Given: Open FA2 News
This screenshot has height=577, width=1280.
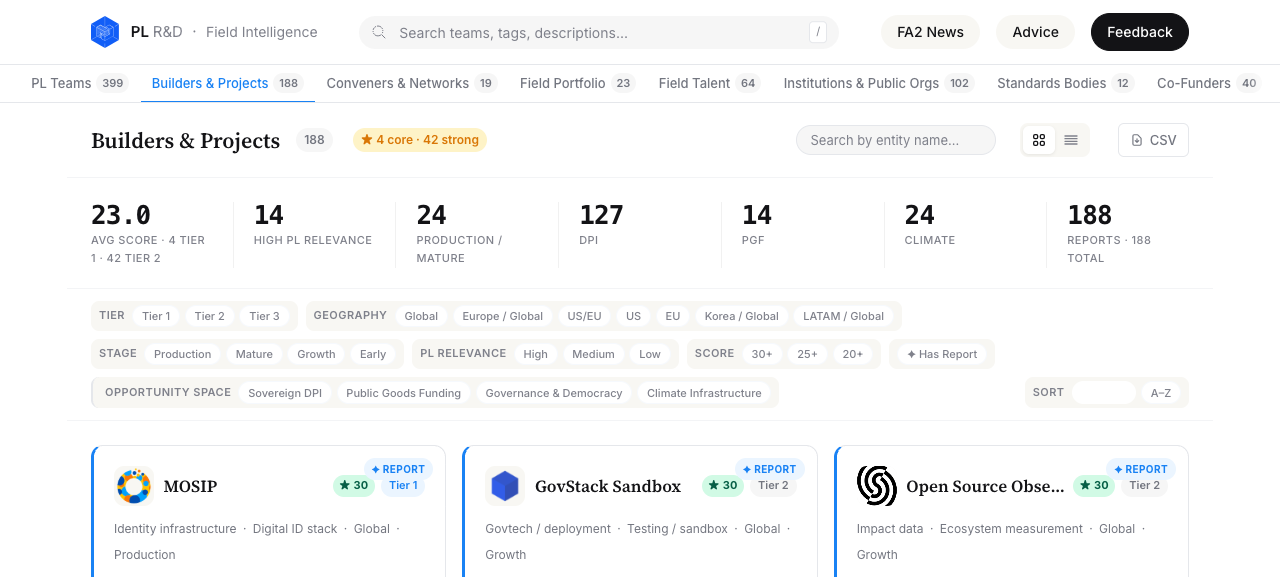Looking at the screenshot, I should (x=930, y=32).
